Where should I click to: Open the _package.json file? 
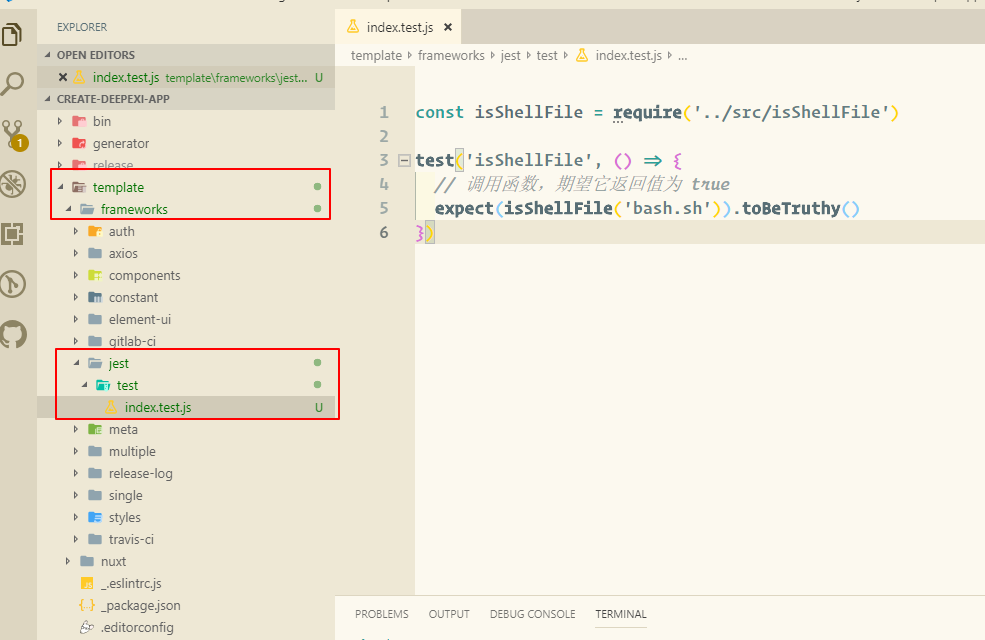click(x=140, y=605)
